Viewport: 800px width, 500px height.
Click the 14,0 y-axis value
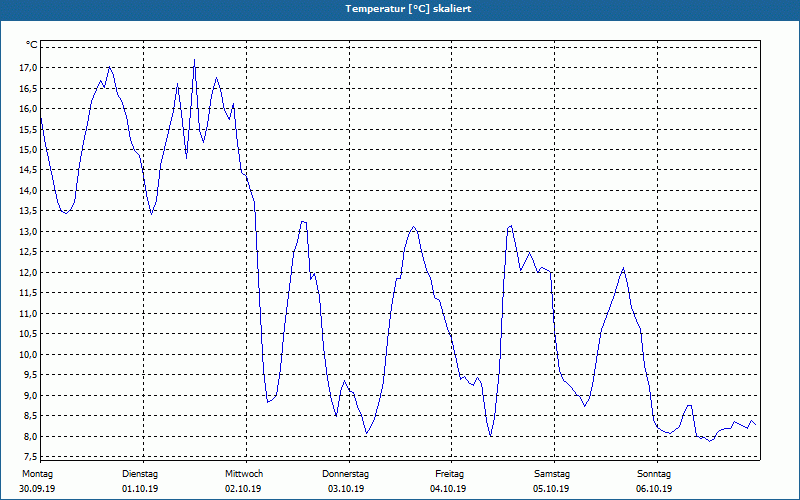28,191
